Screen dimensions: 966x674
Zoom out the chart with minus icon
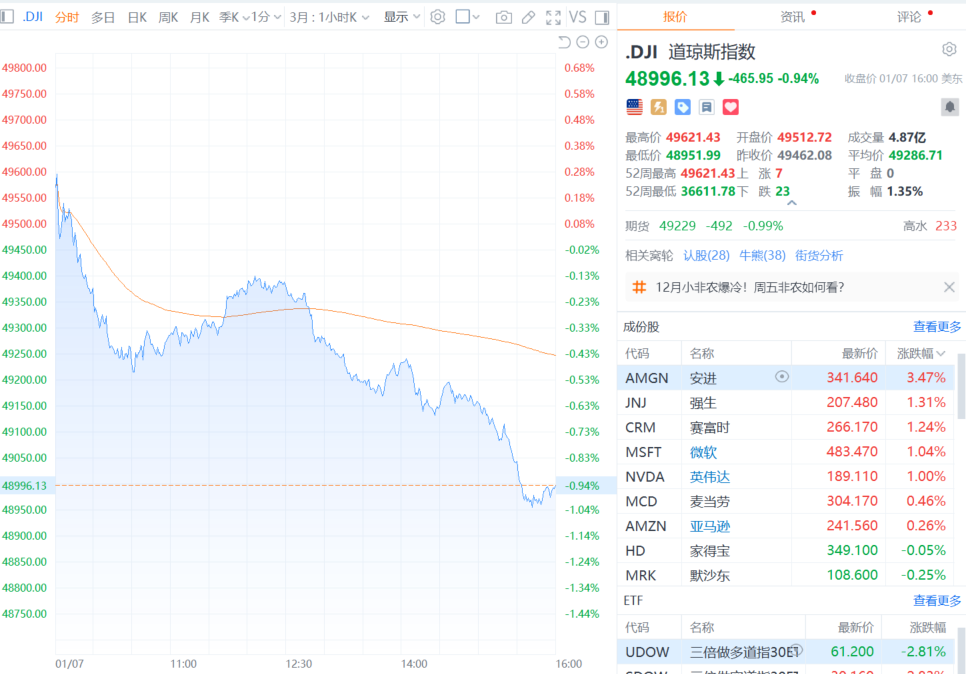(582, 42)
